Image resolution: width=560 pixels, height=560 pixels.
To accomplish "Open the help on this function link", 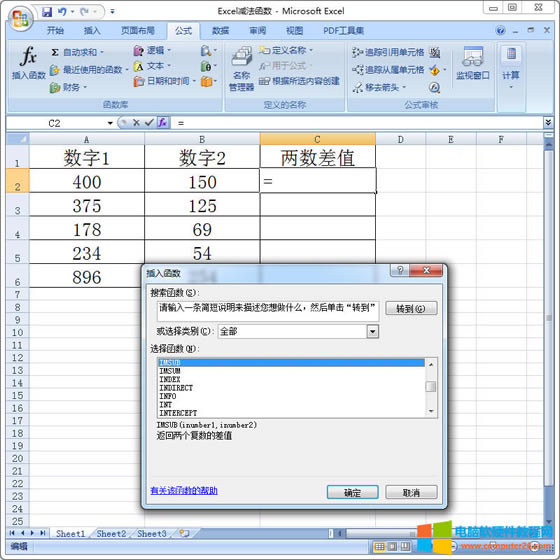I will 184,490.
